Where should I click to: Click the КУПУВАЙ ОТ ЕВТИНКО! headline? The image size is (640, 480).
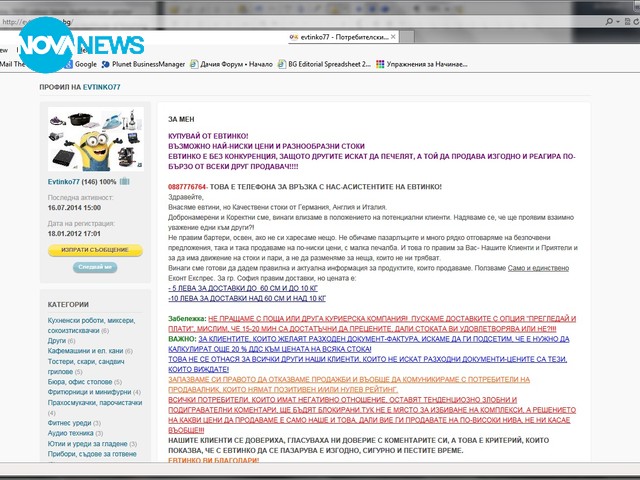pos(208,136)
